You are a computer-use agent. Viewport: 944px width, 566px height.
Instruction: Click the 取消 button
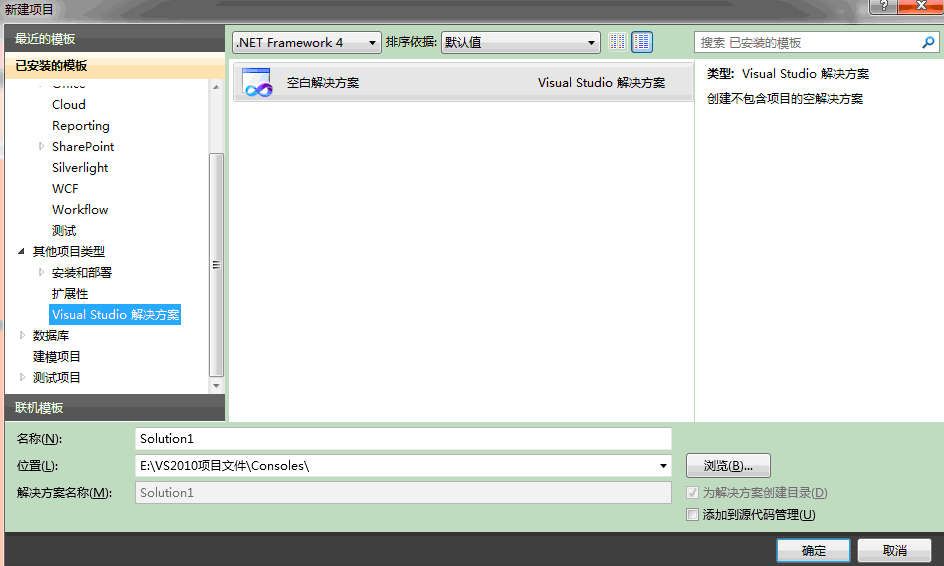coord(894,550)
